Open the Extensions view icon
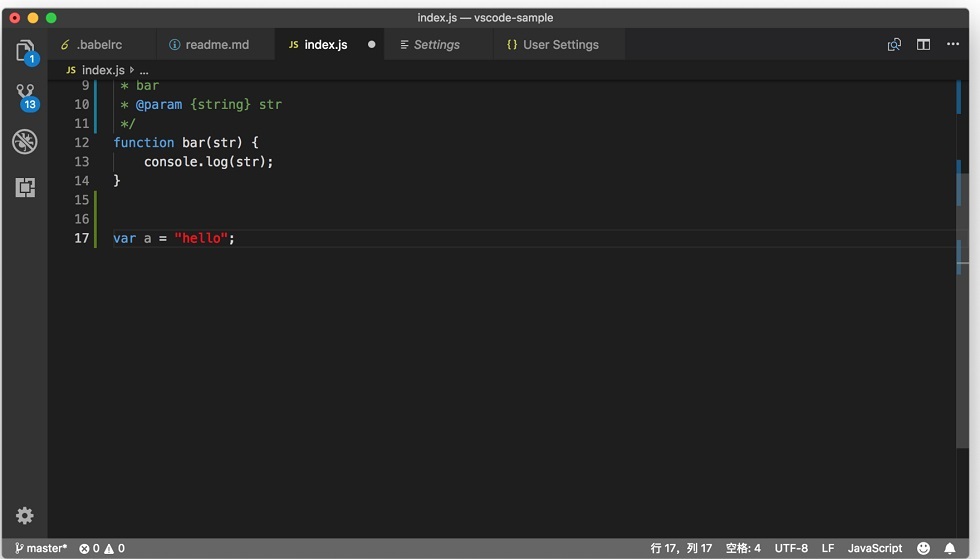The width and height of the screenshot is (980, 559). [x=25, y=187]
